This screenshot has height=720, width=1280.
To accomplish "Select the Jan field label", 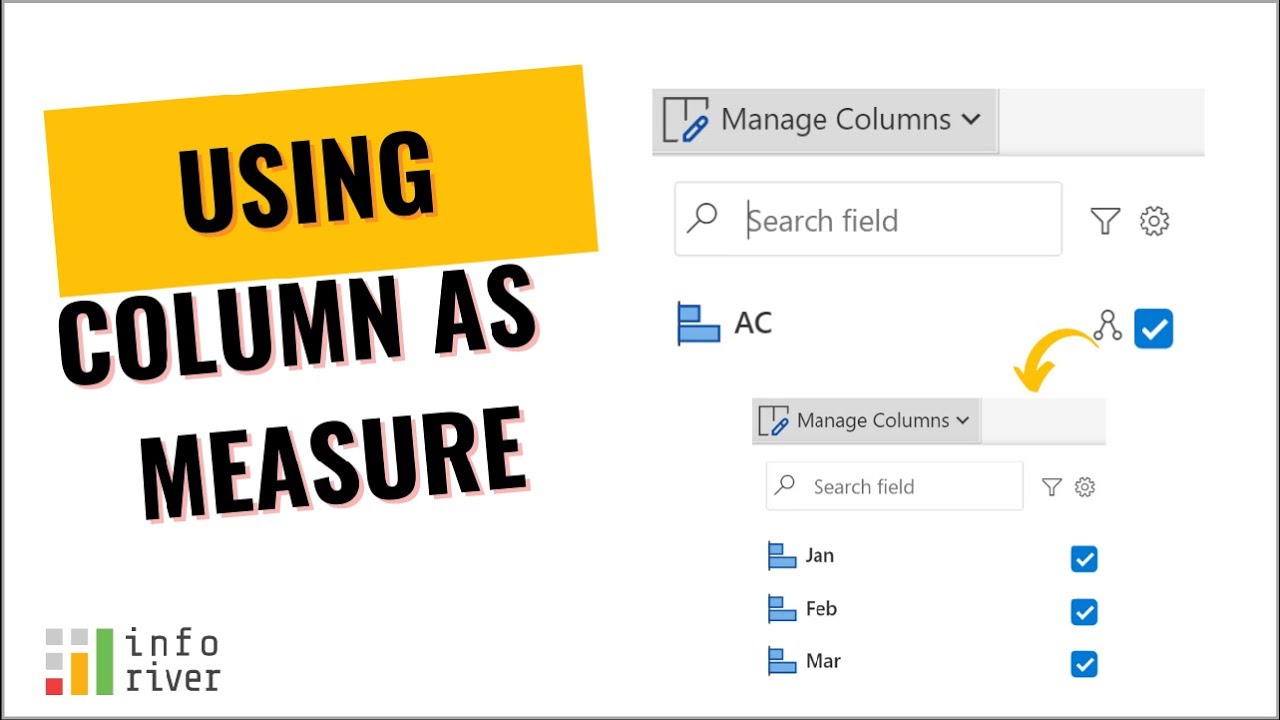I will pos(820,555).
